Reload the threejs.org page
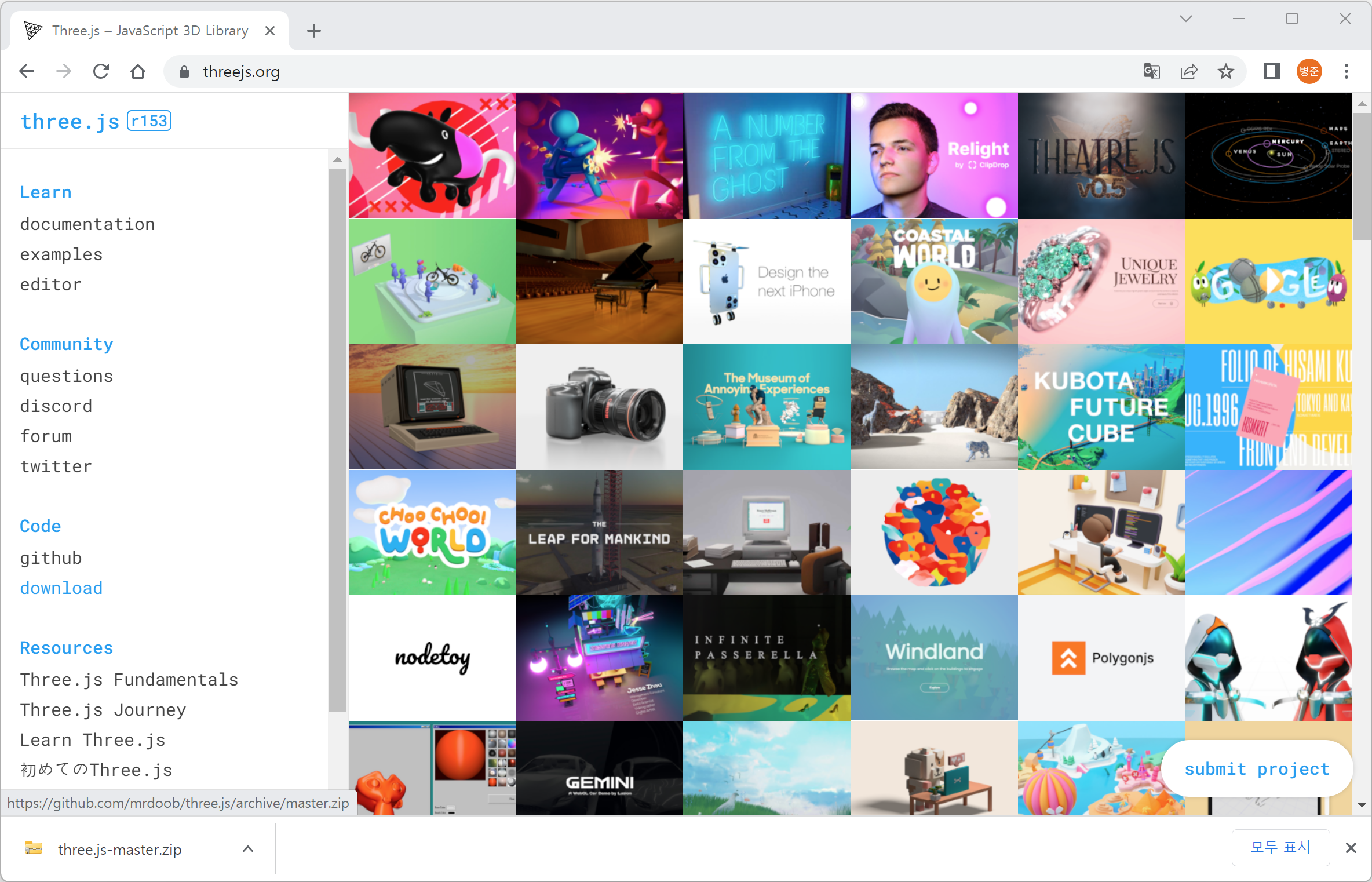Viewport: 1372px width, 882px height. 101,71
